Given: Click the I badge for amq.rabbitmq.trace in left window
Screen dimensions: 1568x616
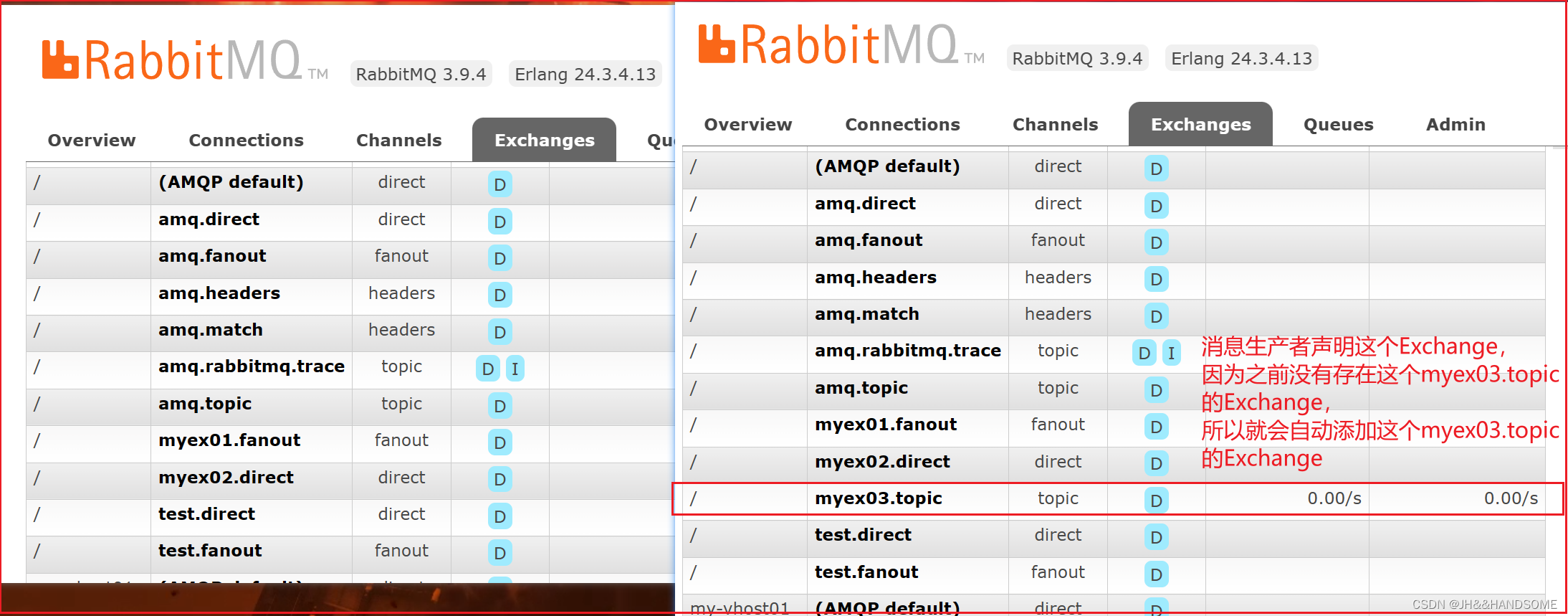Looking at the screenshot, I should click(x=515, y=369).
